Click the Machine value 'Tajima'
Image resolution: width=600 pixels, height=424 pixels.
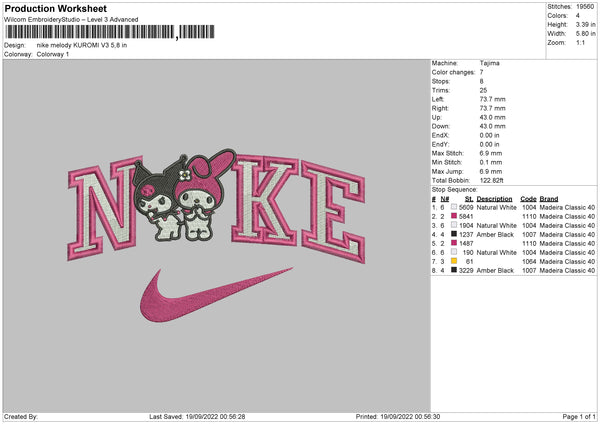coord(489,63)
